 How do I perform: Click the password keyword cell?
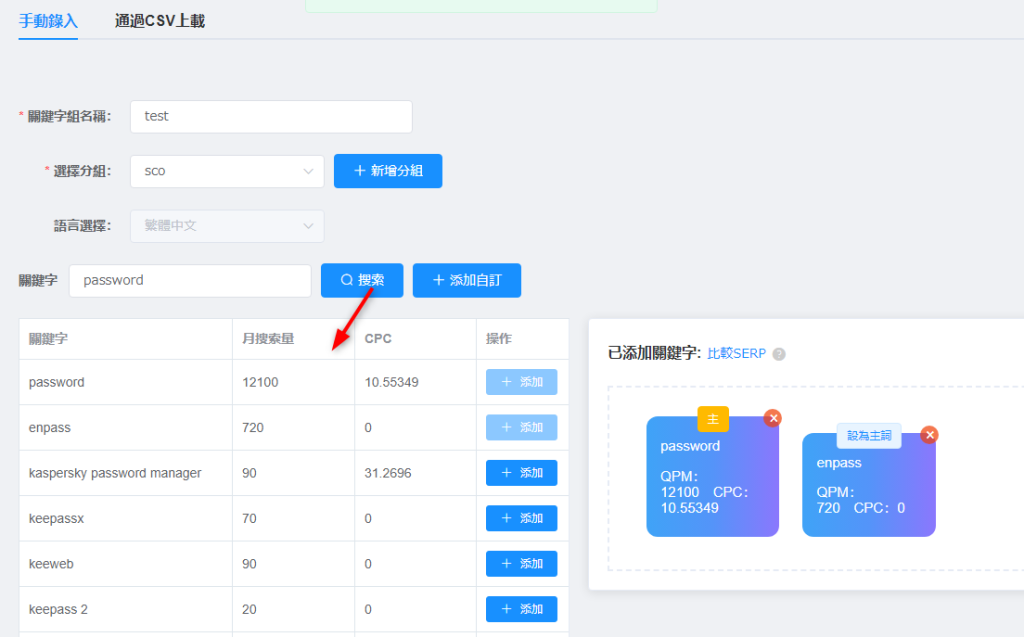(125, 382)
